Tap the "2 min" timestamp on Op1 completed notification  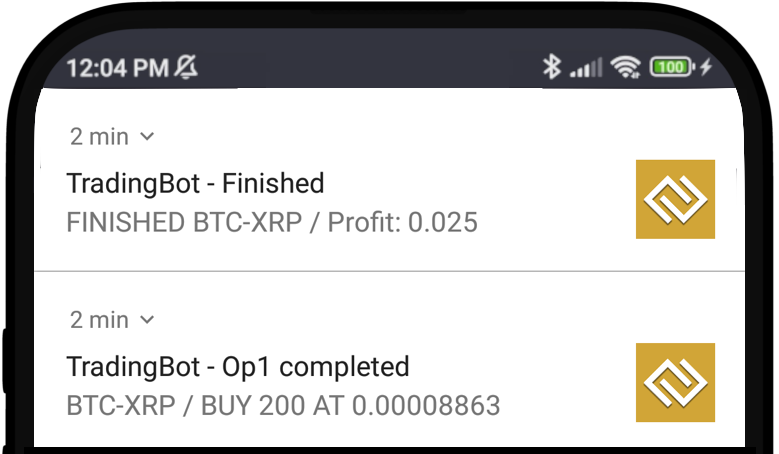point(99,320)
